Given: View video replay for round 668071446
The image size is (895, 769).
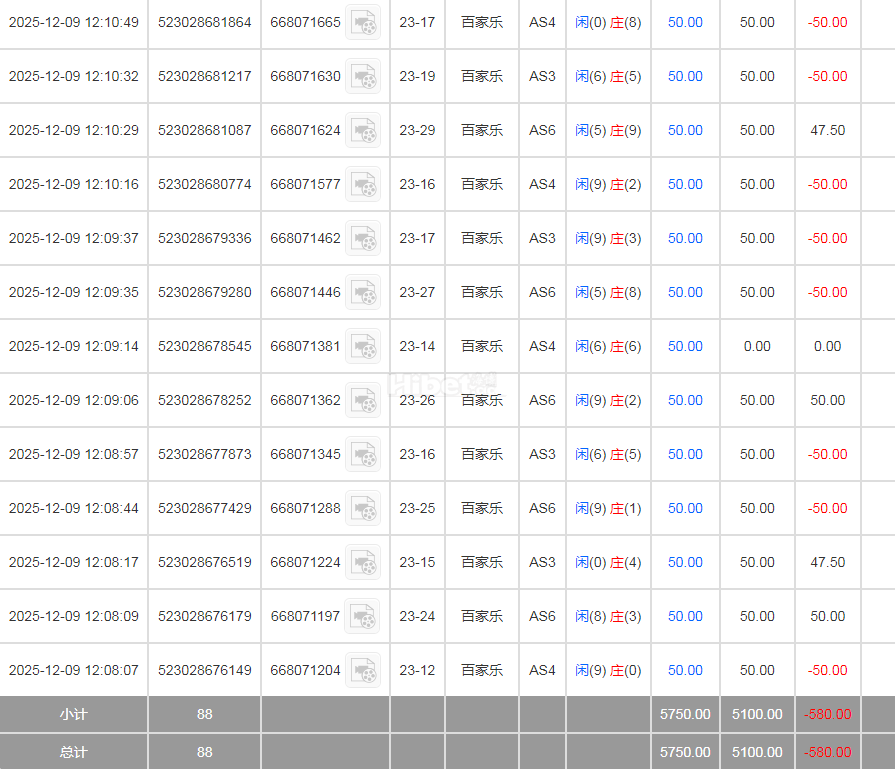Looking at the screenshot, I should (x=363, y=292).
